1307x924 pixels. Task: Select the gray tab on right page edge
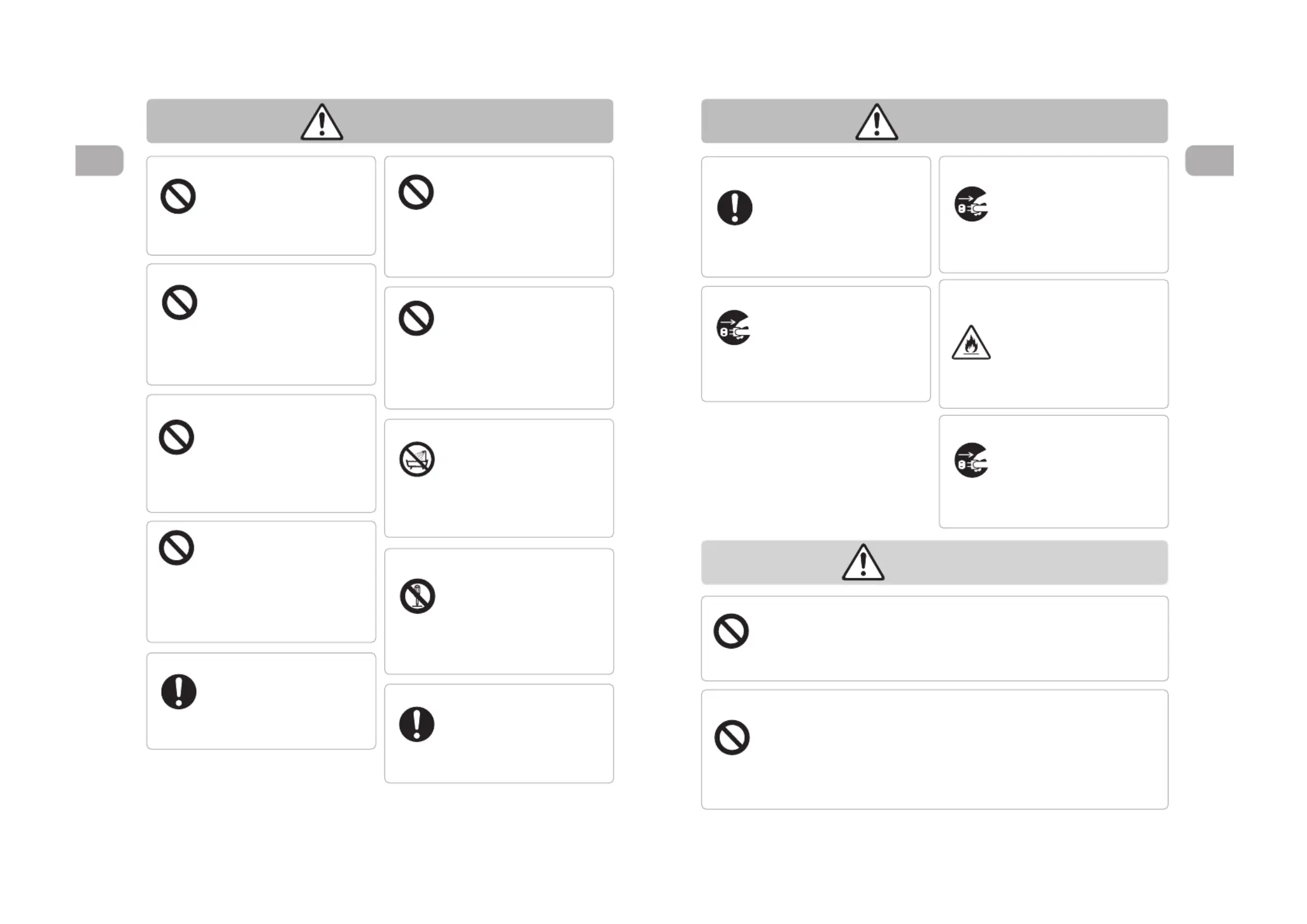click(1209, 160)
